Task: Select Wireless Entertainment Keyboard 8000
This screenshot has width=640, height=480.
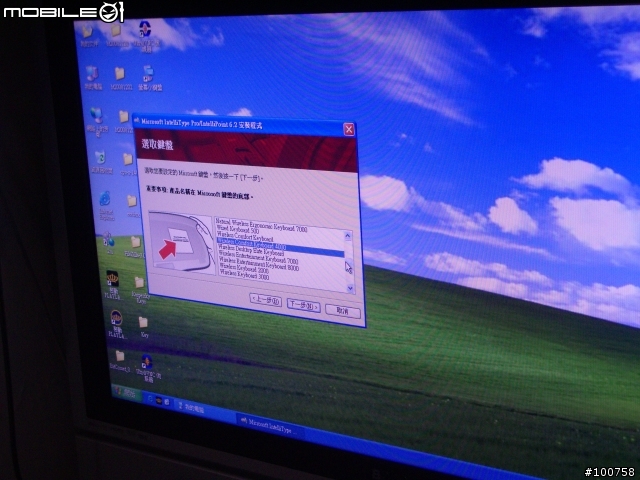Action: 259,264
